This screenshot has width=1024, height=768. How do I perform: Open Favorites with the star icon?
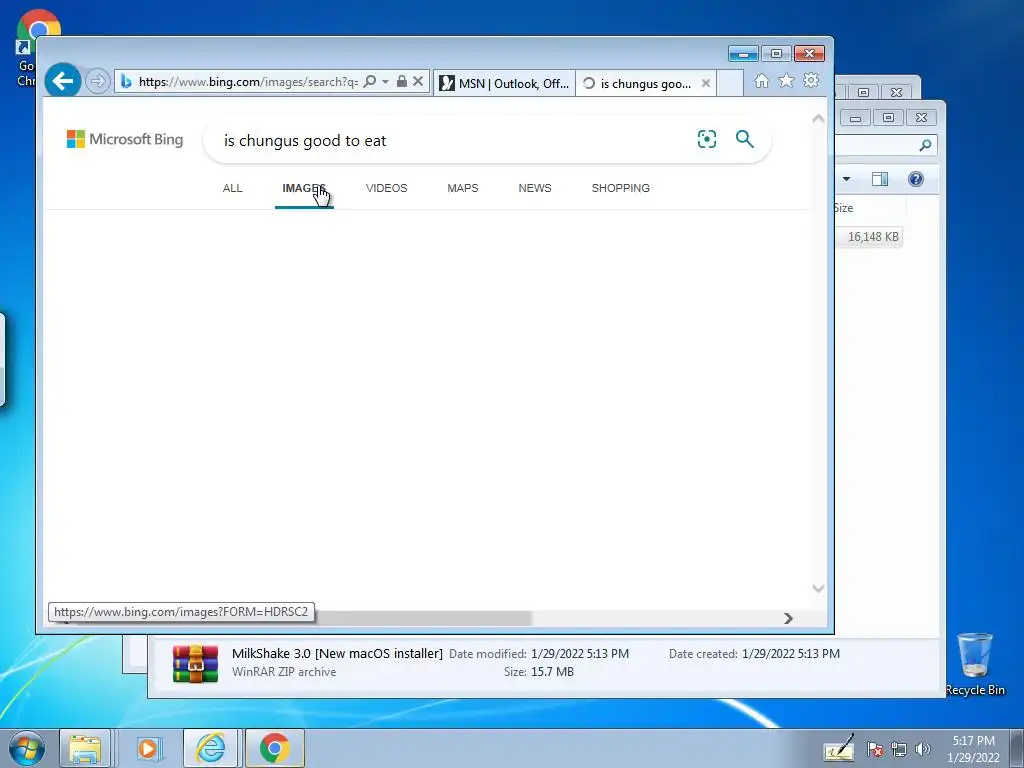tap(786, 80)
